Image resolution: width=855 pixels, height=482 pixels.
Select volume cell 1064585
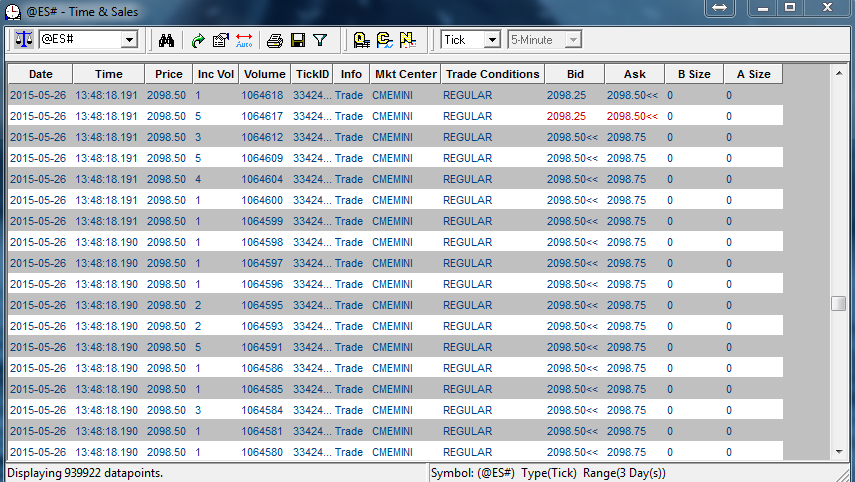click(x=262, y=389)
